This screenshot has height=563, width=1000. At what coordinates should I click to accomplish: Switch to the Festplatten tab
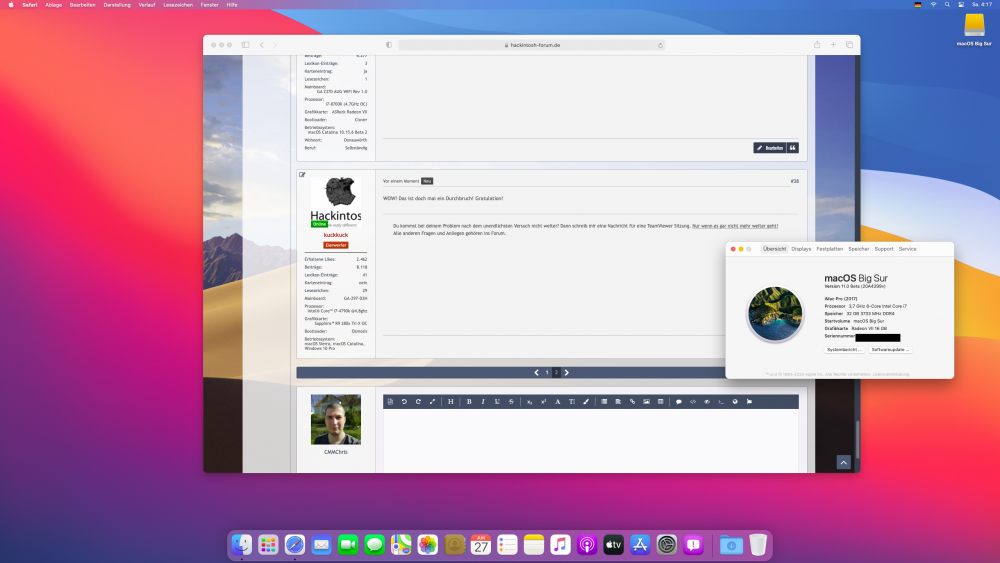(x=830, y=249)
